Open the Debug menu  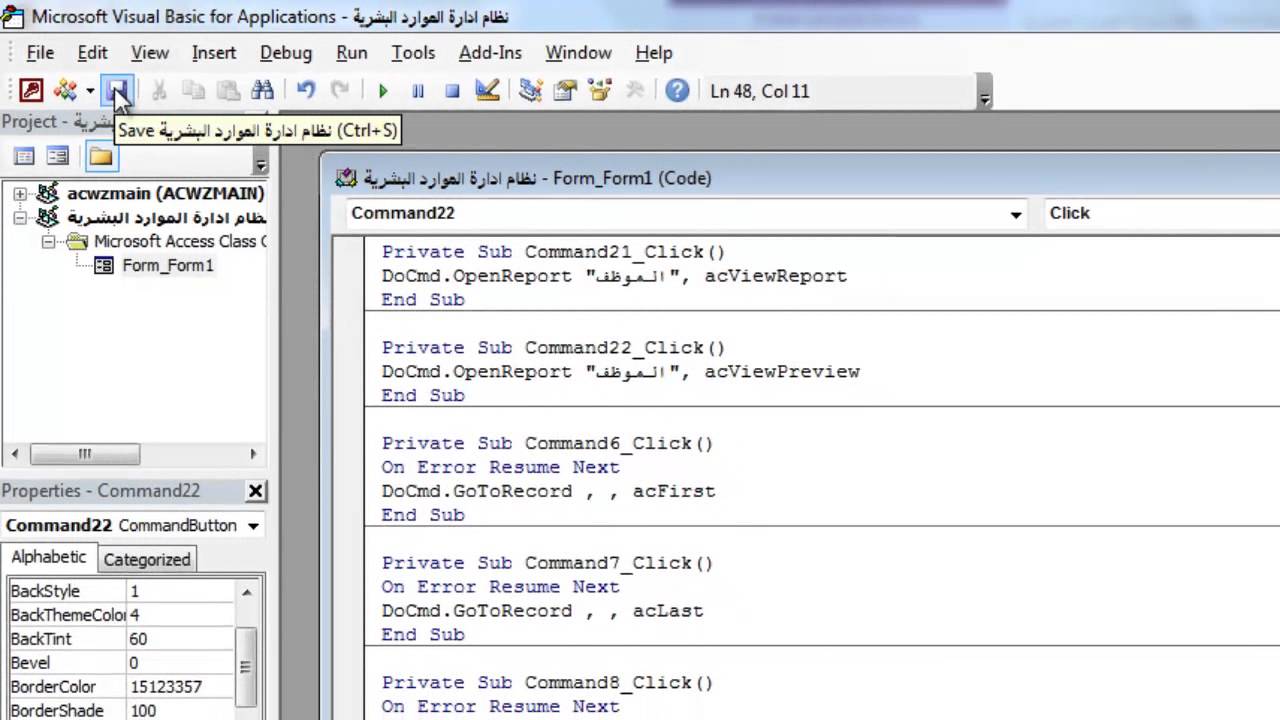286,53
